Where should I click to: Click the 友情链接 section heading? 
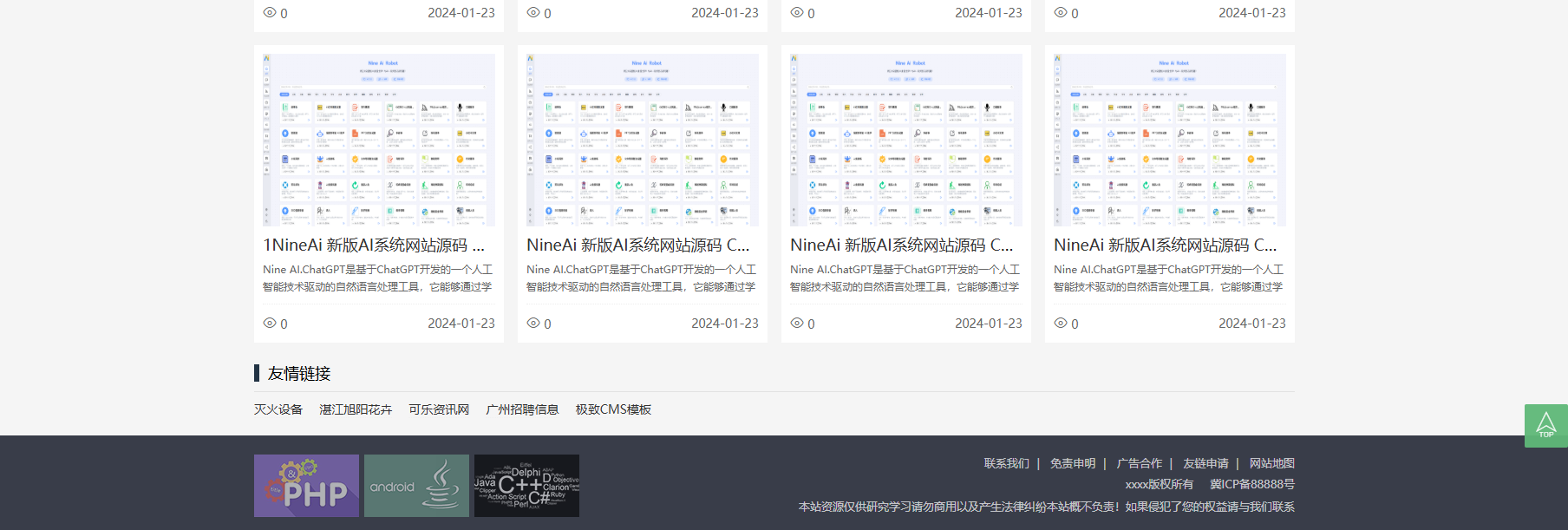(x=299, y=373)
